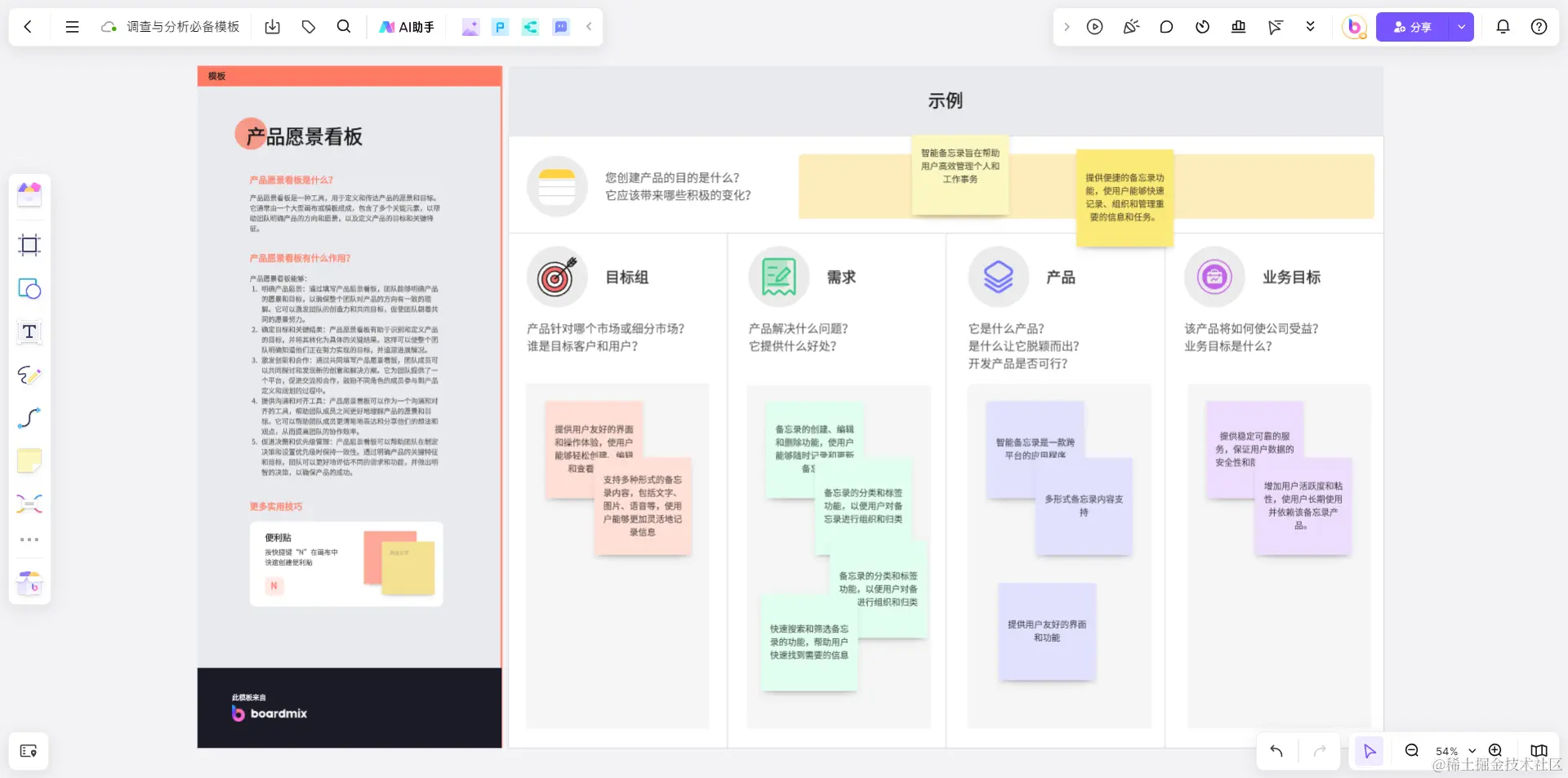Open the minimap with the map icon
This screenshot has width=1568, height=778.
click(1539, 751)
